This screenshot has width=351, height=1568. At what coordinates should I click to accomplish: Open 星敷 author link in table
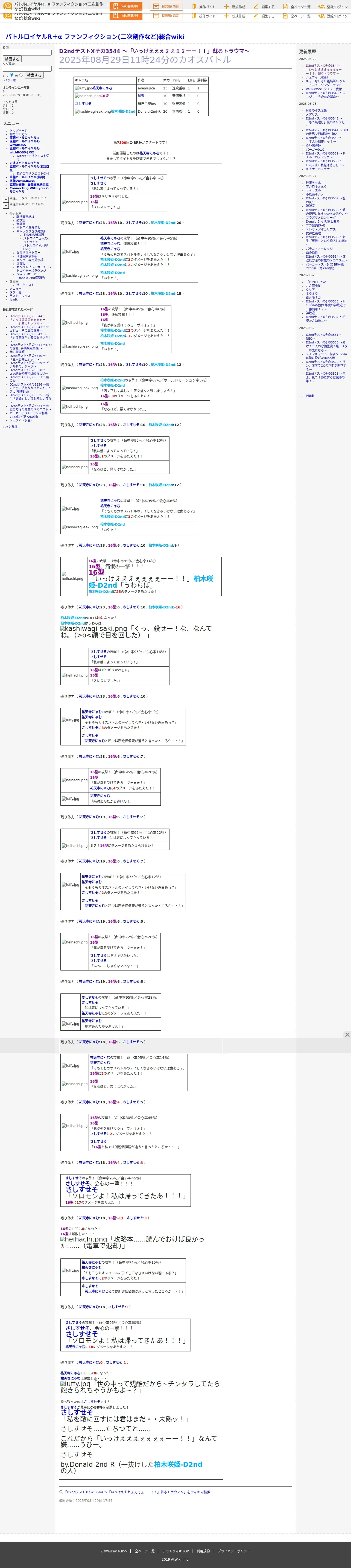[x=141, y=95]
